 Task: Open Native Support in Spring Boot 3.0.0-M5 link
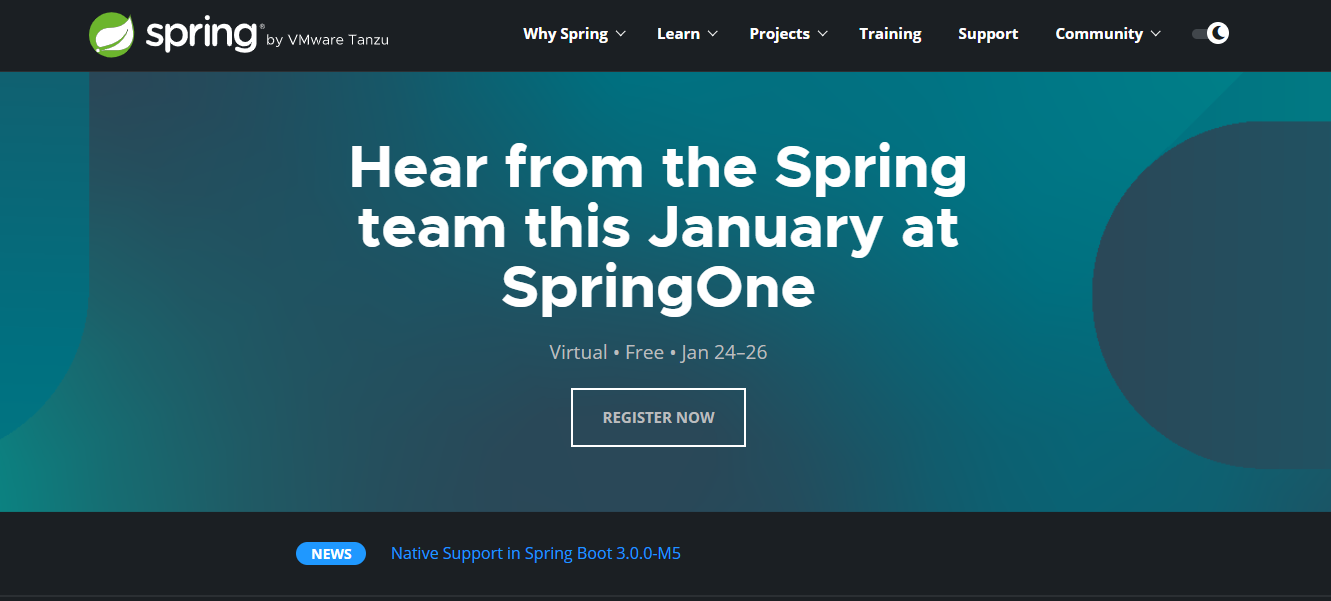(x=536, y=553)
